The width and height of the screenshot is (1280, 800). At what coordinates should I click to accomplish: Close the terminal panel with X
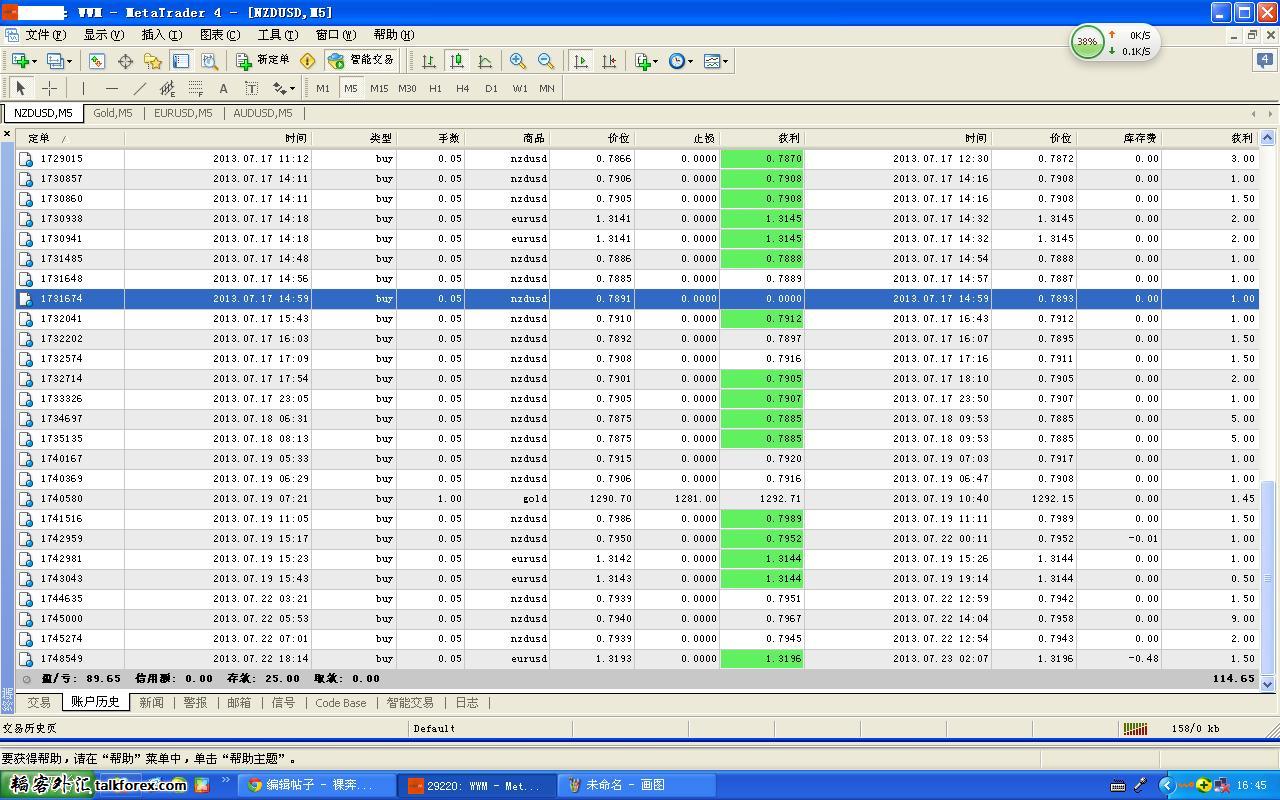pyautogui.click(x=7, y=133)
